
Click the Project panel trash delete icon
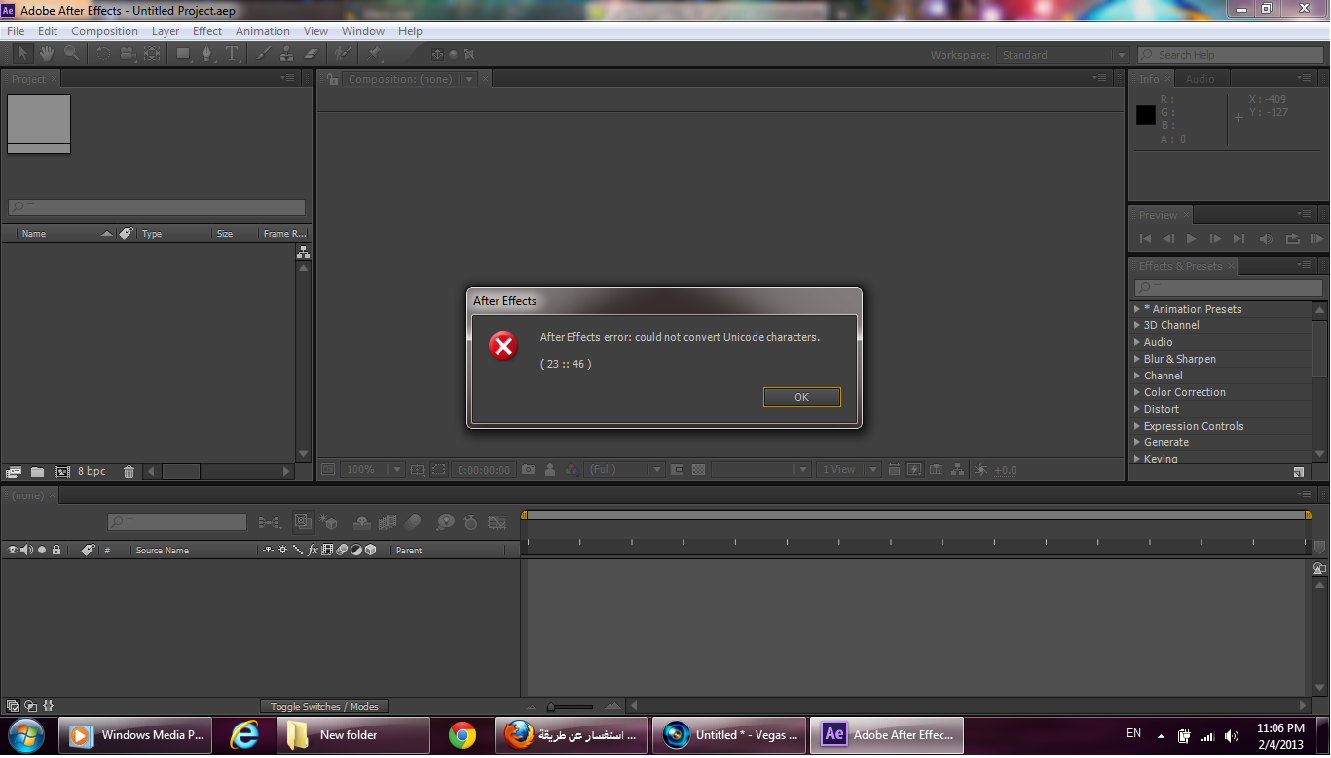pyautogui.click(x=129, y=471)
